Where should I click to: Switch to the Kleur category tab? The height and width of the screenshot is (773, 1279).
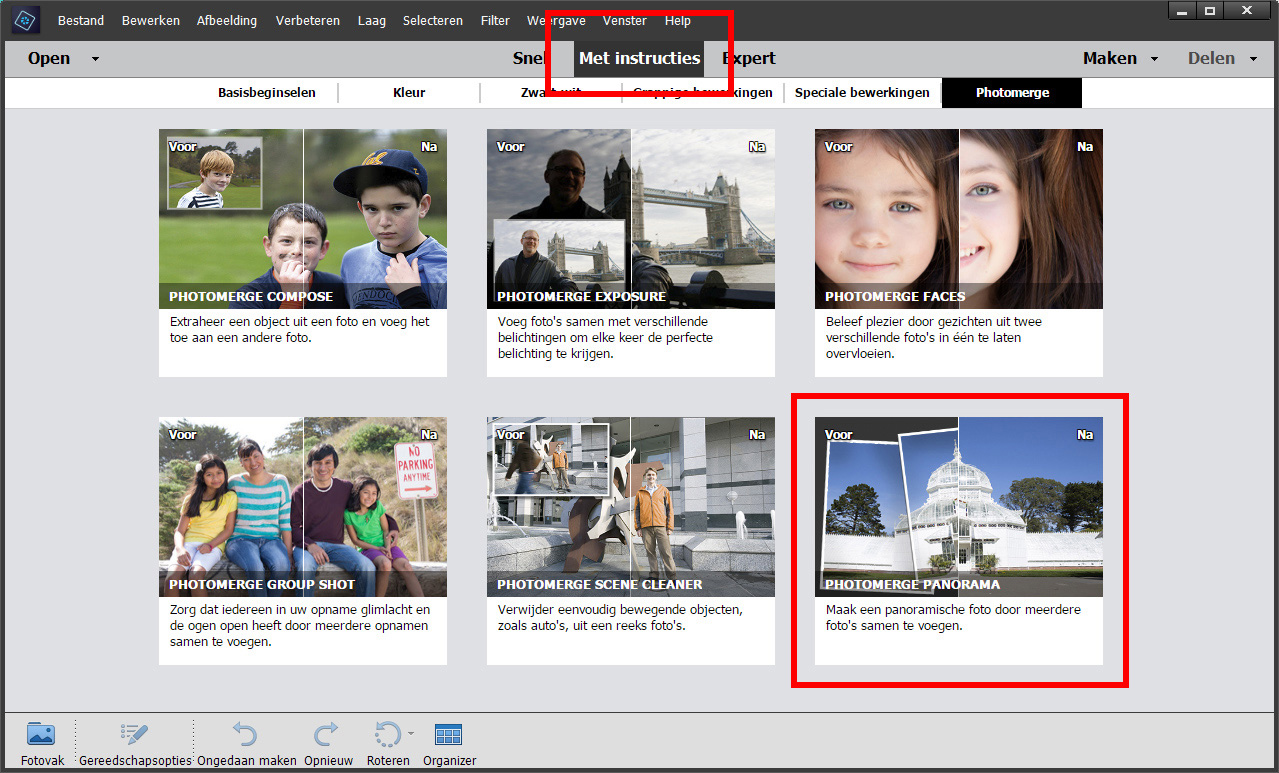point(409,93)
